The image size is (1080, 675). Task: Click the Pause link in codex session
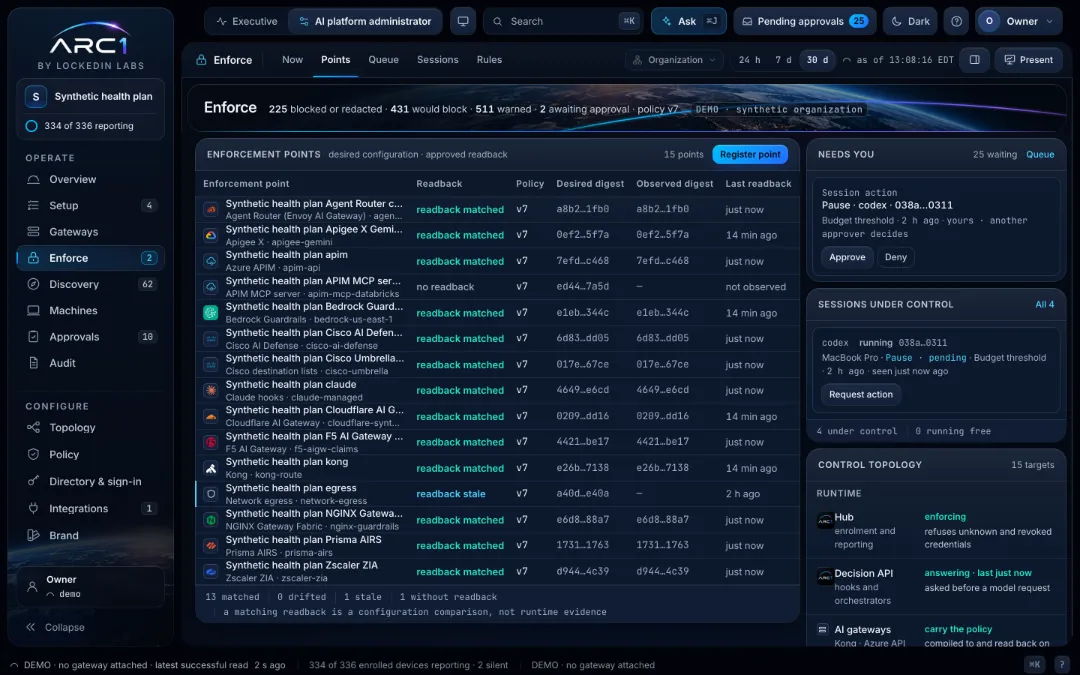898,357
